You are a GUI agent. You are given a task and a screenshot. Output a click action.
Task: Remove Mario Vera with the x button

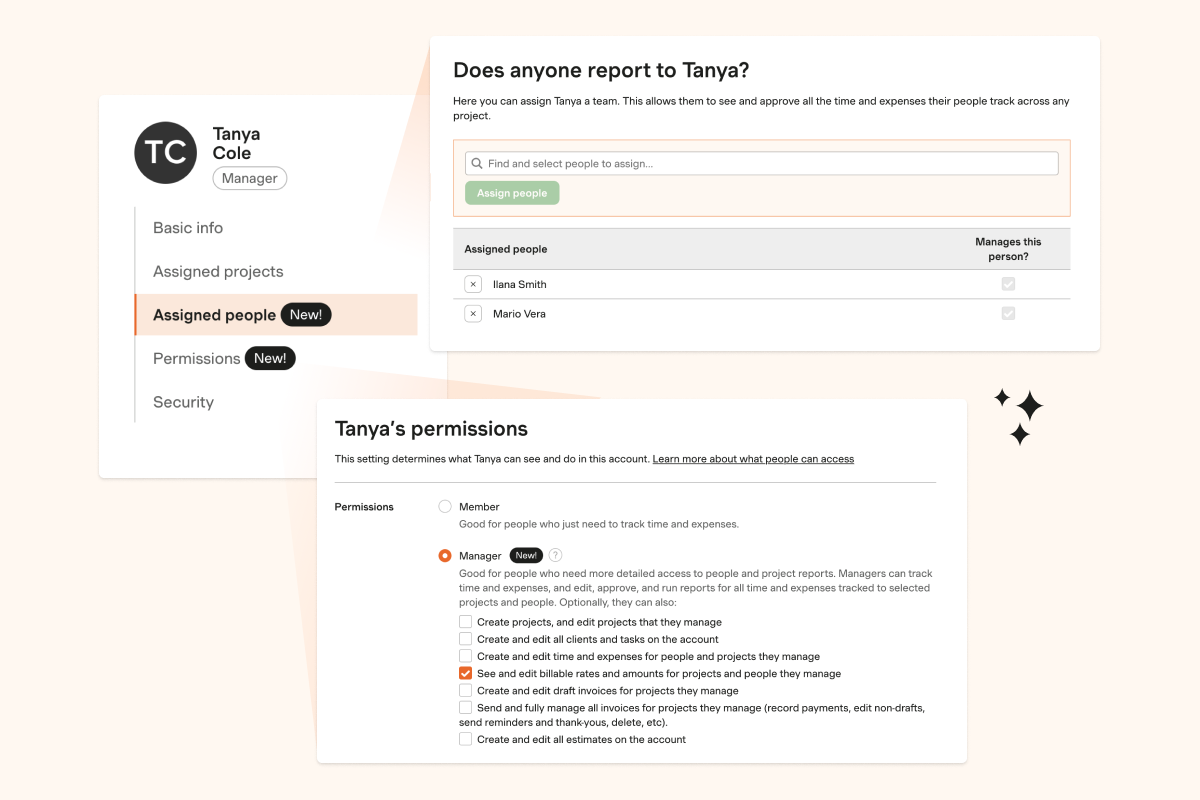[x=473, y=314]
